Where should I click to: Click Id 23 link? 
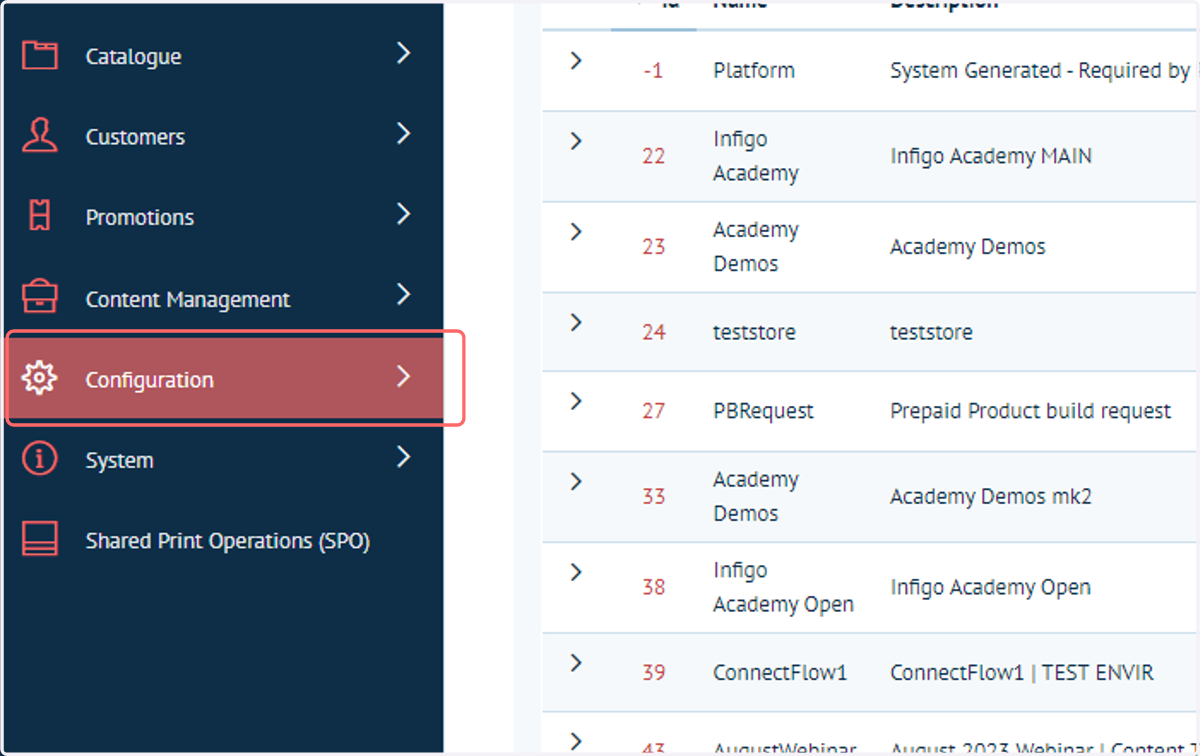point(653,247)
